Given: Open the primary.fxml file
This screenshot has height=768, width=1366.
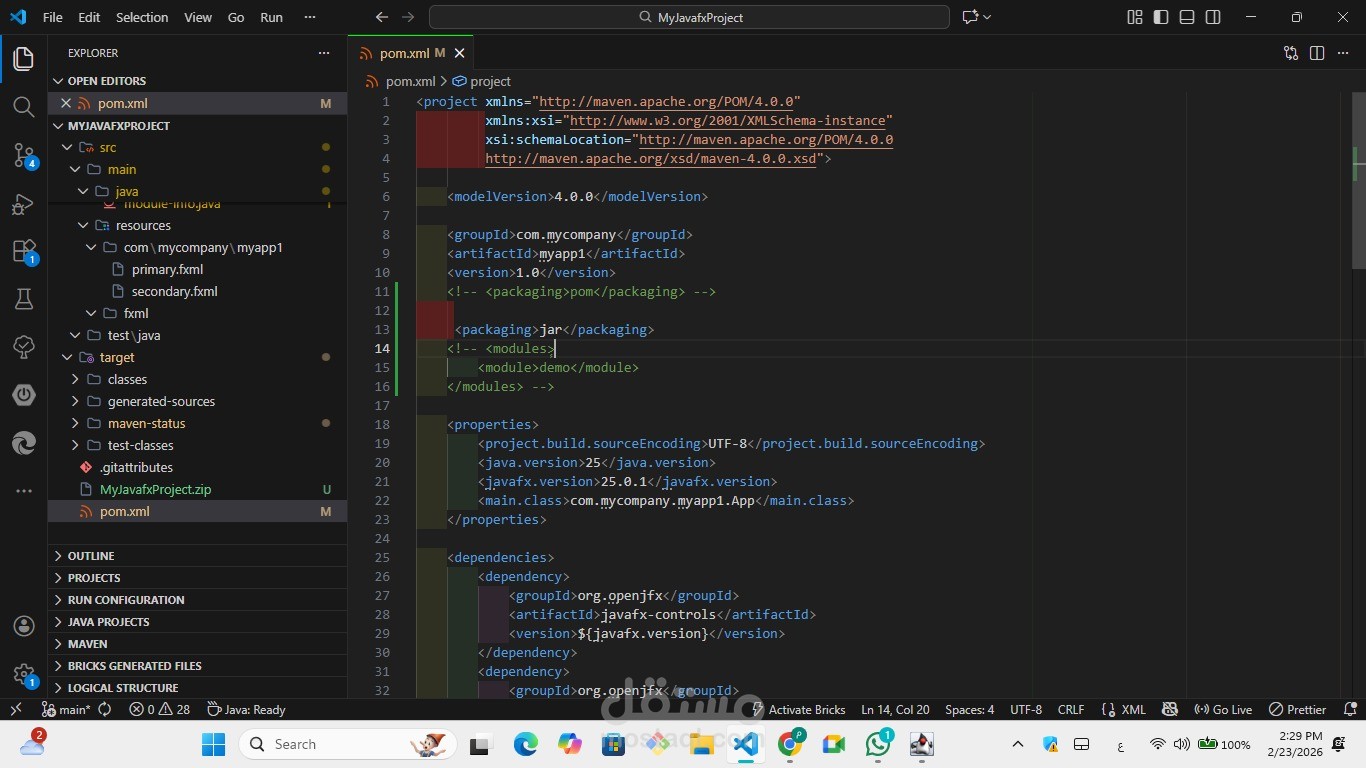Looking at the screenshot, I should [x=167, y=269].
